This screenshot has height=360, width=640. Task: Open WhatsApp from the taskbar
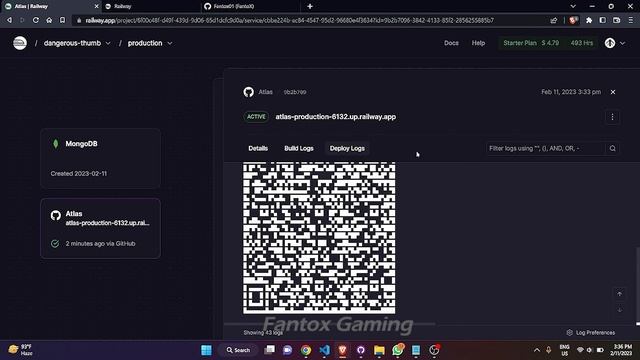[x=398, y=350]
